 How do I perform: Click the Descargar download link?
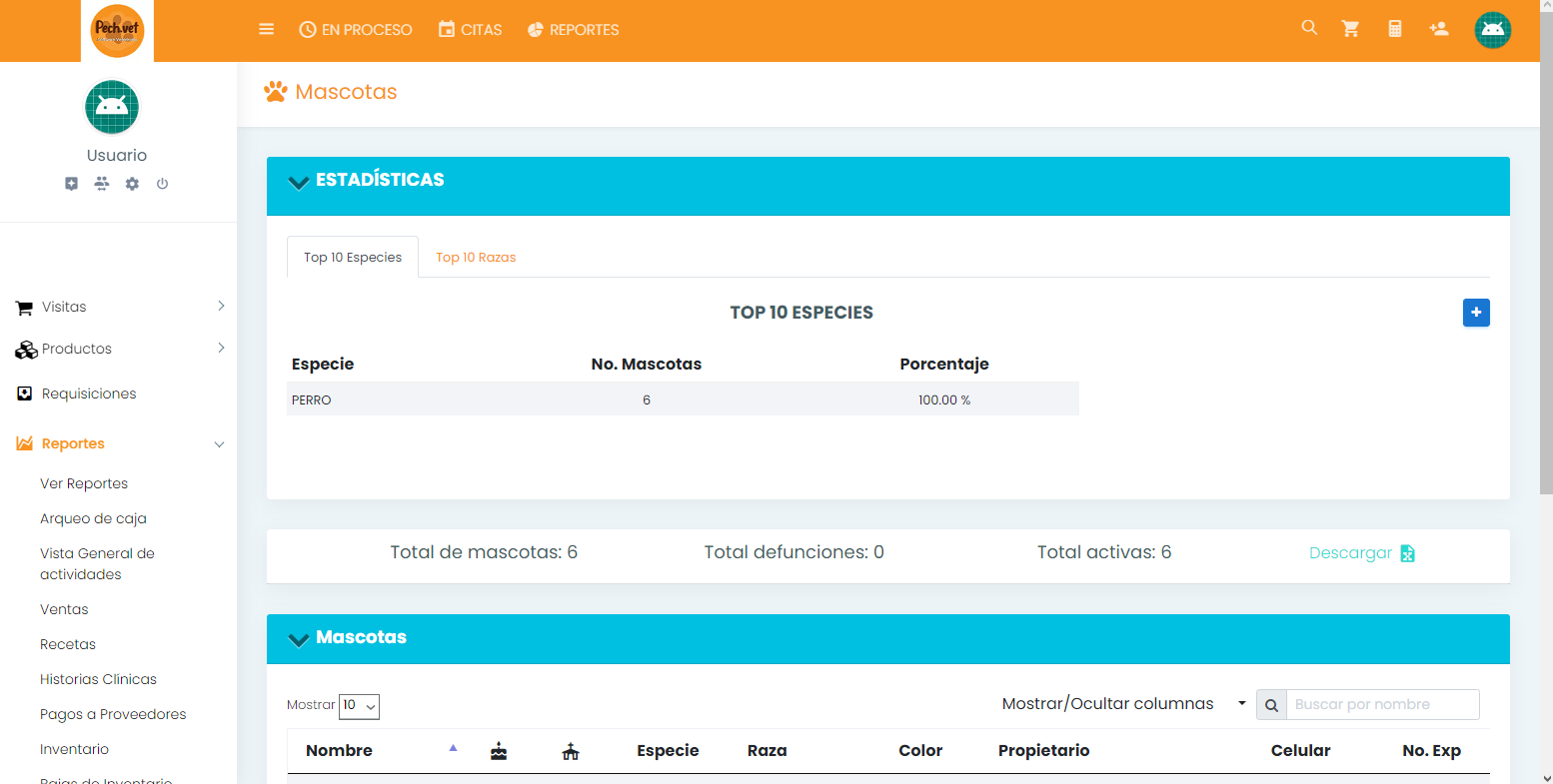(x=1361, y=553)
